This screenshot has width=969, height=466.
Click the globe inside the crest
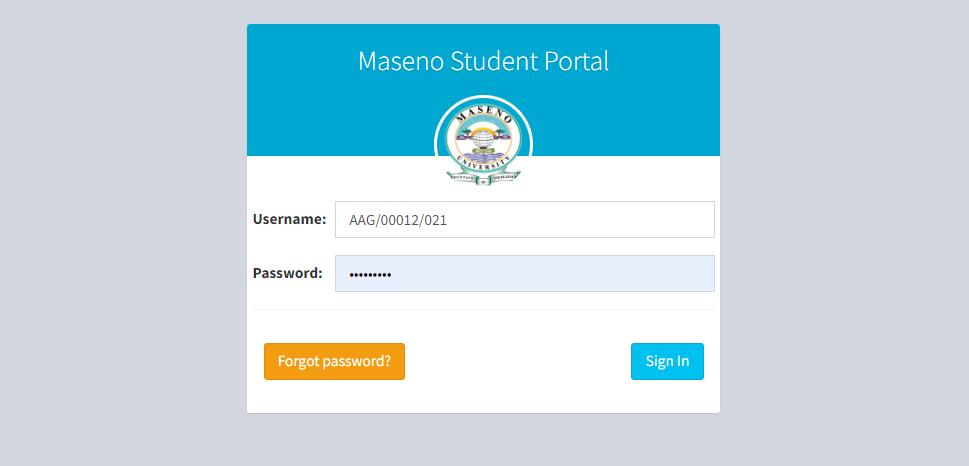click(483, 140)
